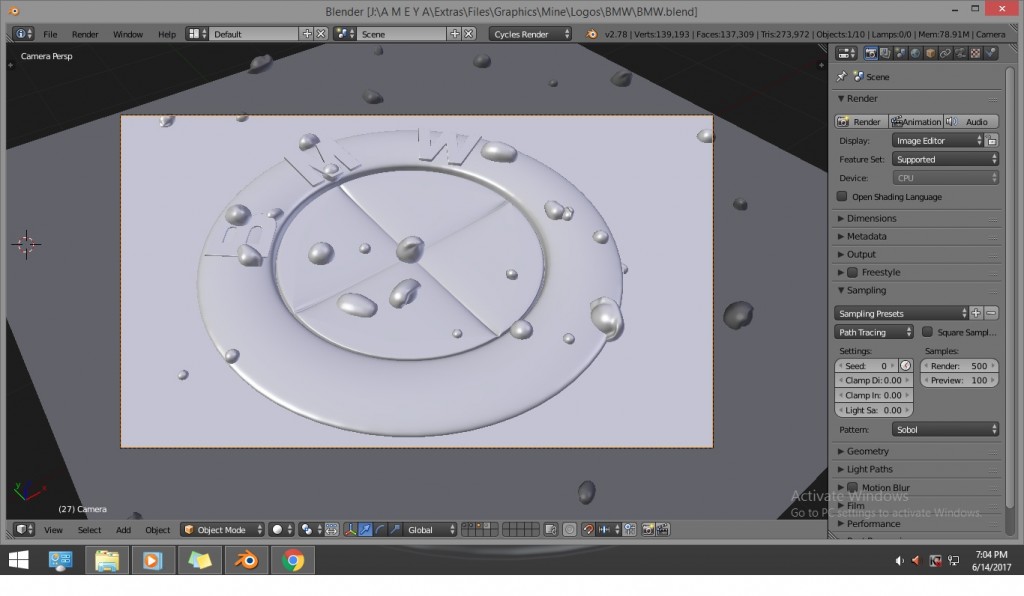
Task: Select the translate manipulator arrow icon
Action: [x=366, y=529]
